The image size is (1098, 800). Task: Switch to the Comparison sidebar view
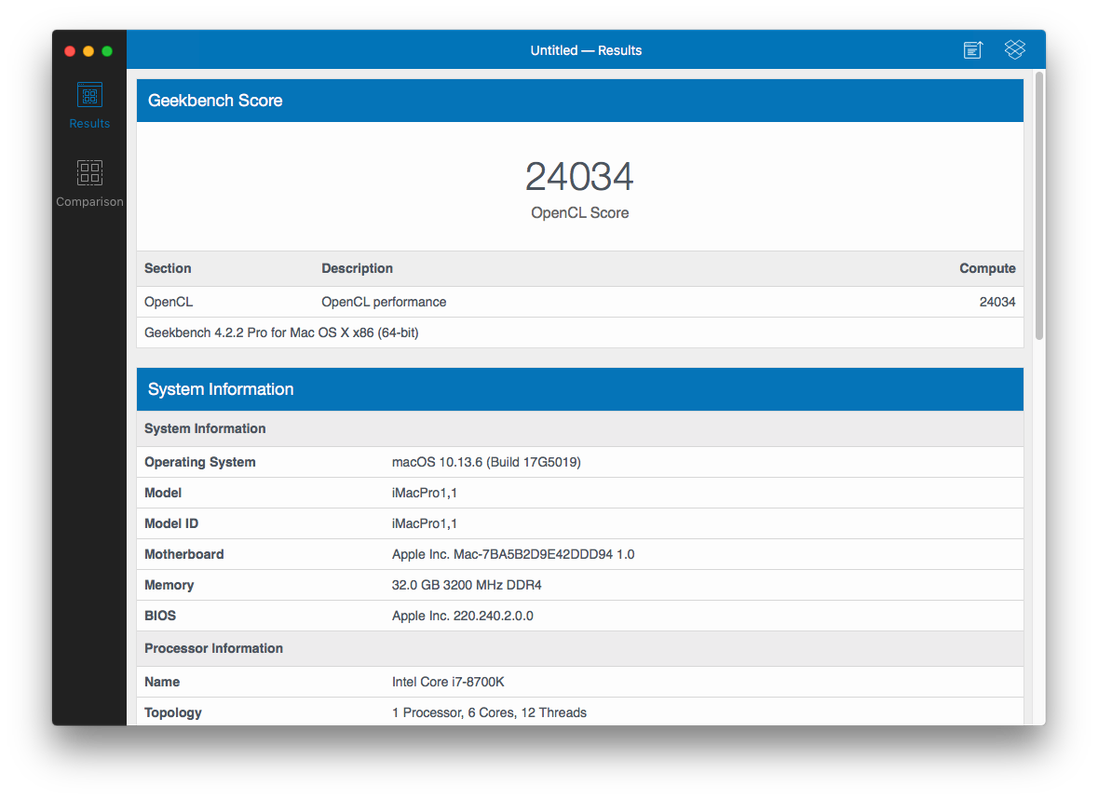coord(90,184)
